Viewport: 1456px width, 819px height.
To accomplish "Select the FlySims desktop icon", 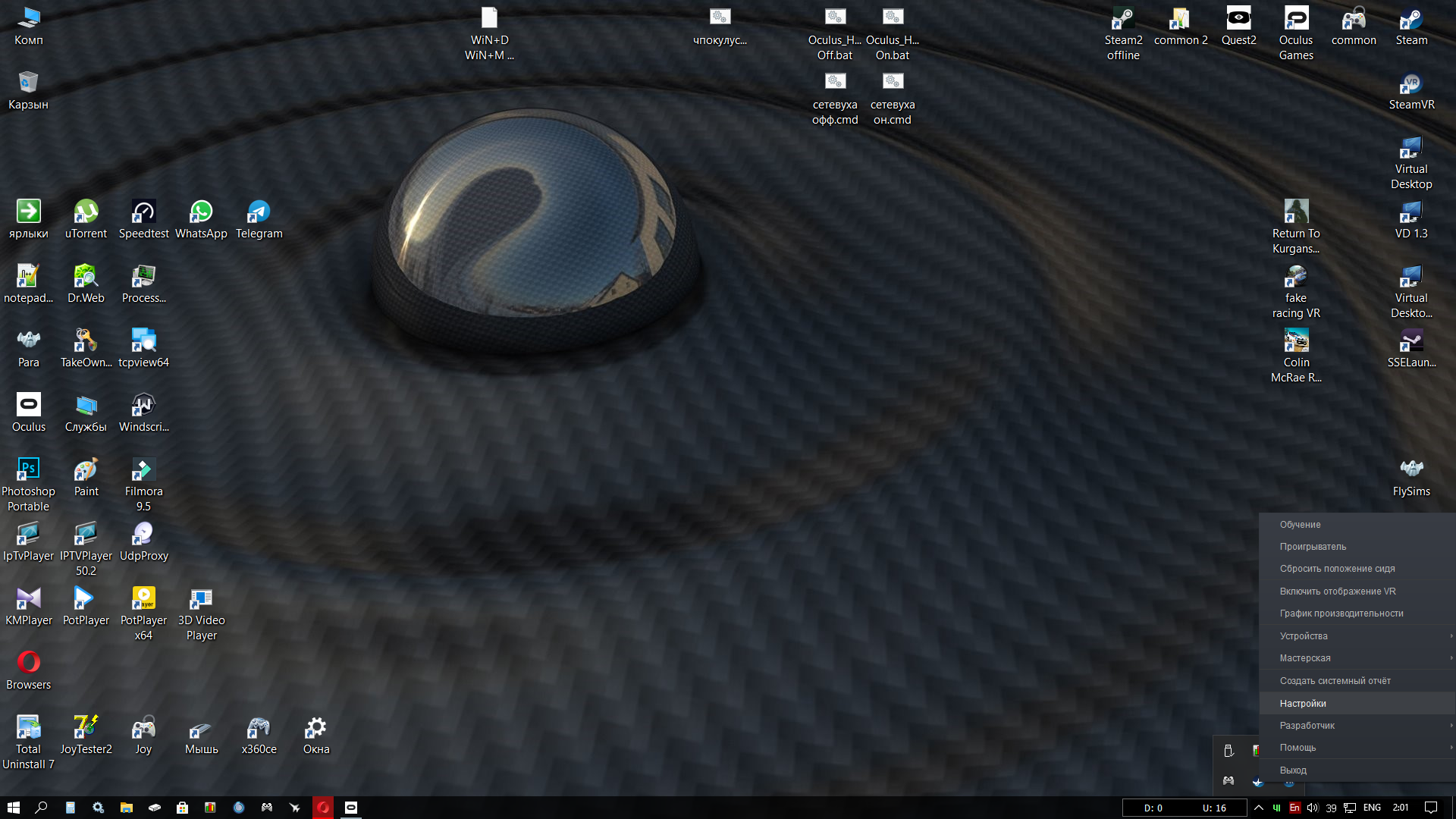I will coord(1411,477).
